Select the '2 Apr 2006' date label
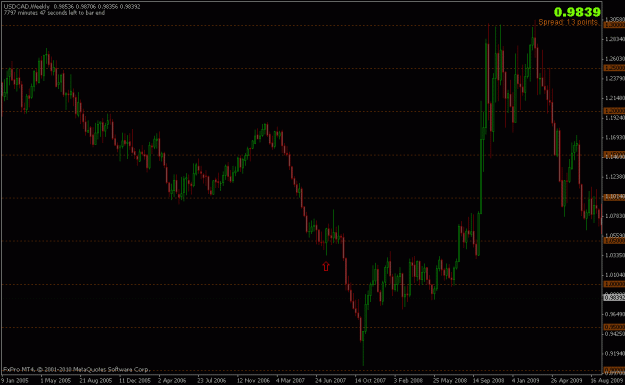Screen dimensions: 625x385 click(x=172, y=381)
